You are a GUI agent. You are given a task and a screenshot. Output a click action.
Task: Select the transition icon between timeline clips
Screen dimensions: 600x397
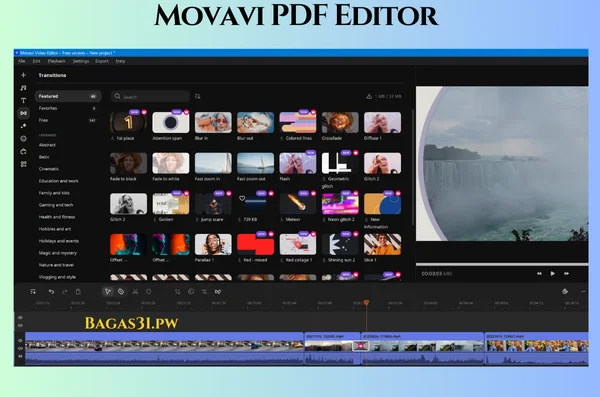[x=360, y=346]
